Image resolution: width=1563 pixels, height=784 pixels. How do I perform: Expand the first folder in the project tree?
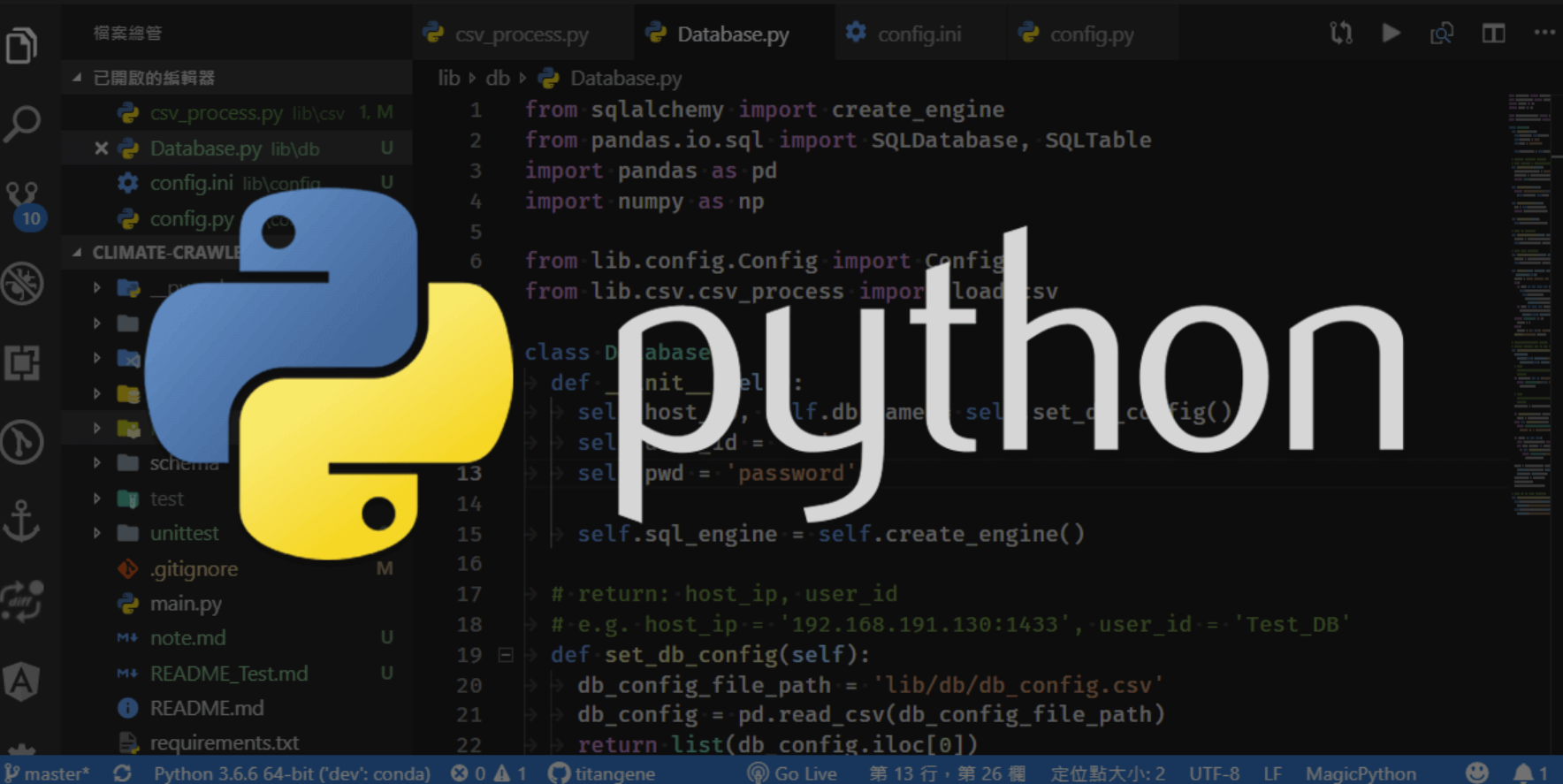(97, 288)
